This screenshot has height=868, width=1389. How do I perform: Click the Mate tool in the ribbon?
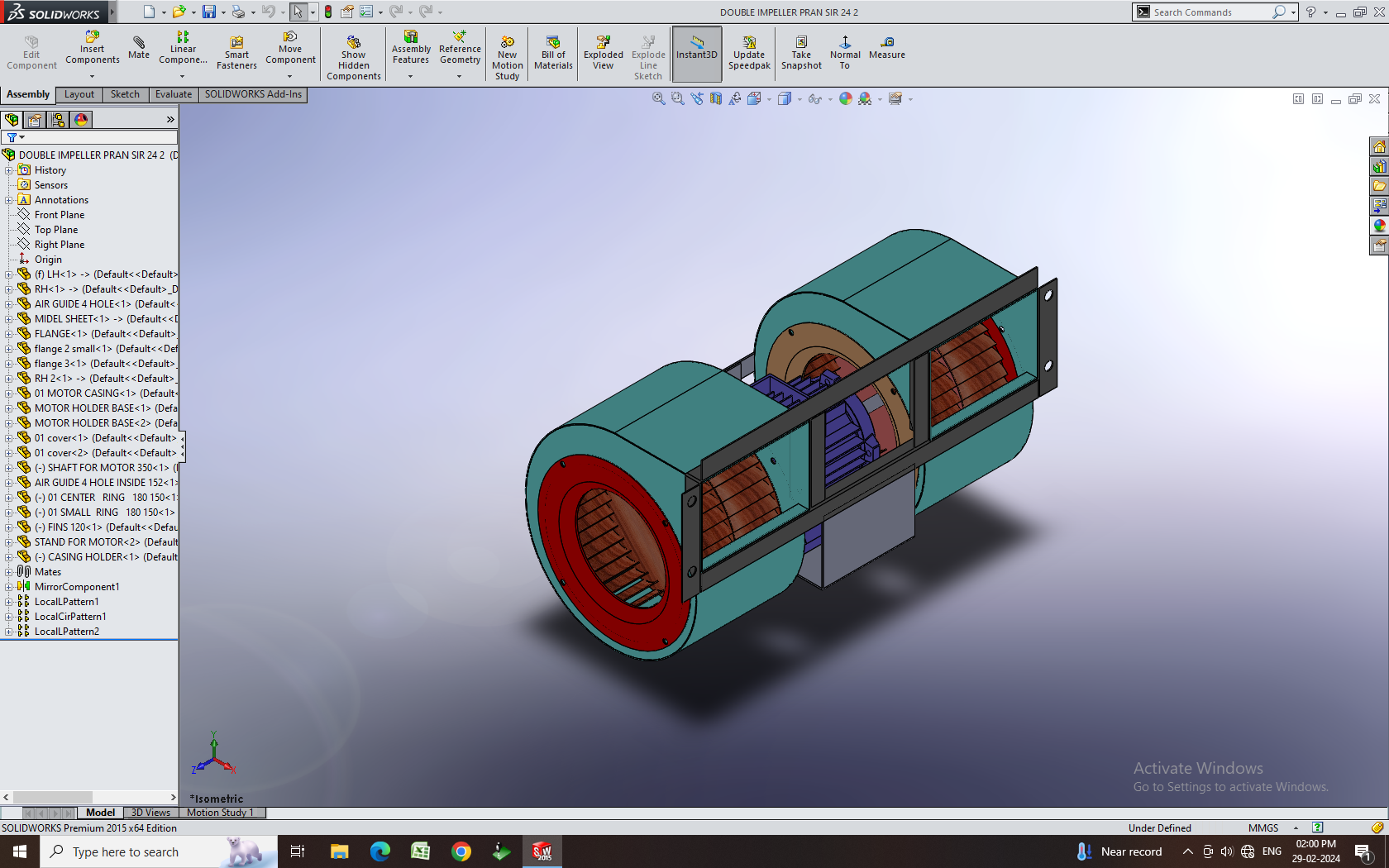tap(139, 47)
